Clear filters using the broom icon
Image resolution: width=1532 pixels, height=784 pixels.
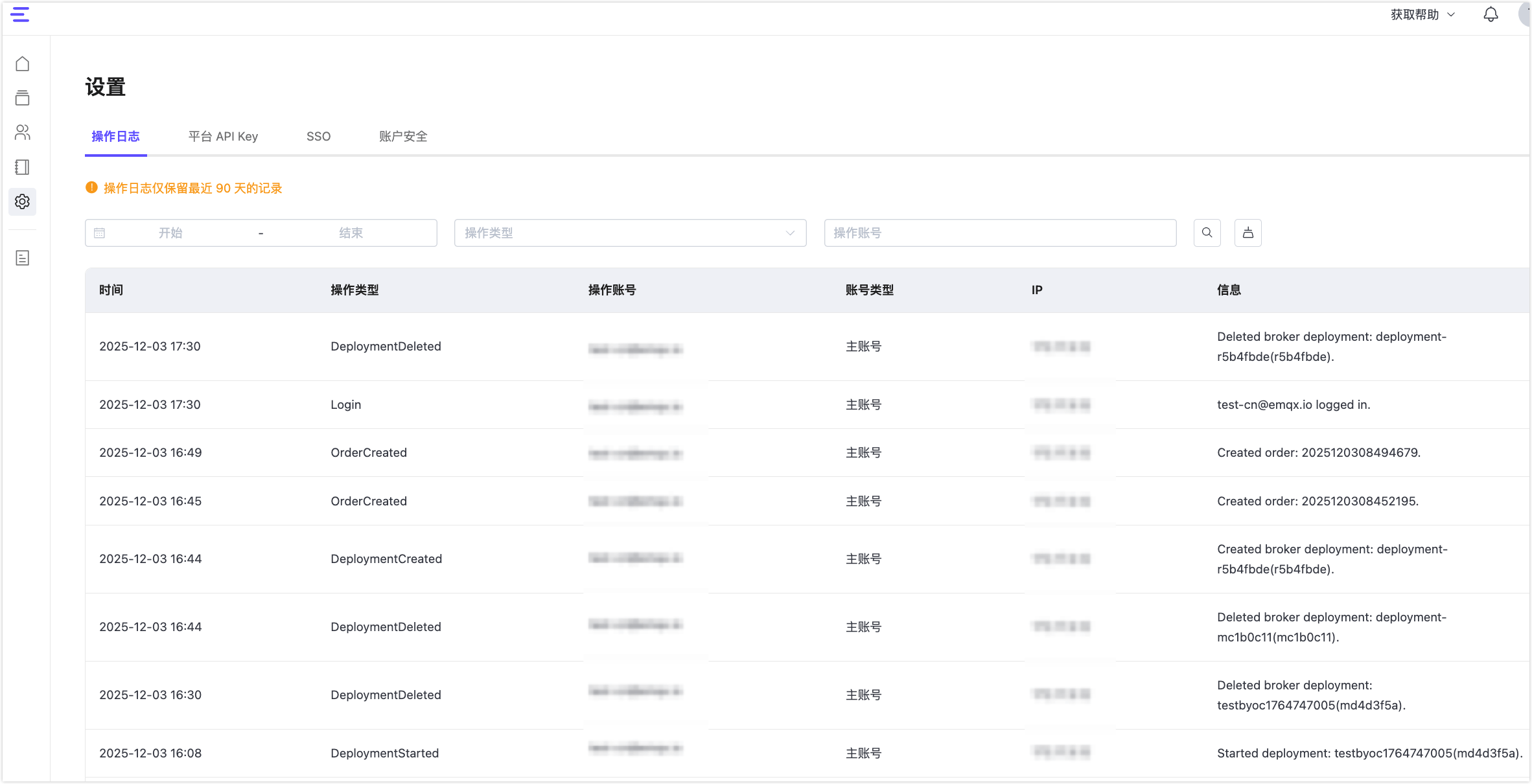1248,233
